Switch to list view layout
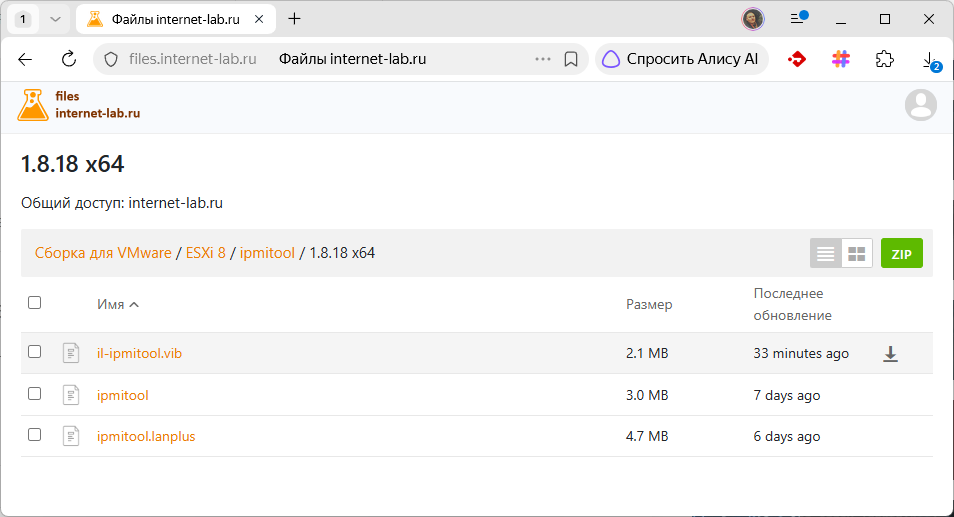954x517 pixels. [x=826, y=253]
